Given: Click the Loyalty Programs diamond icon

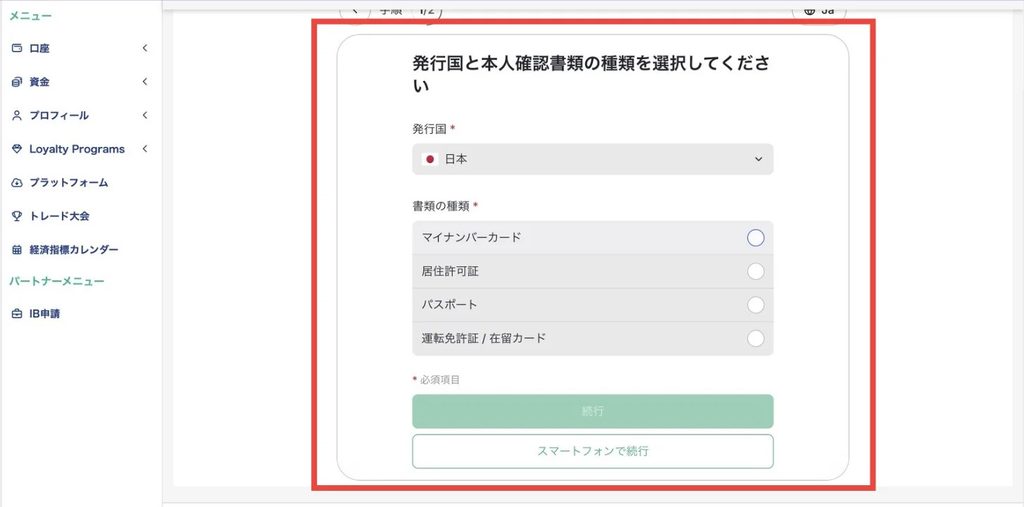Looking at the screenshot, I should [x=17, y=149].
